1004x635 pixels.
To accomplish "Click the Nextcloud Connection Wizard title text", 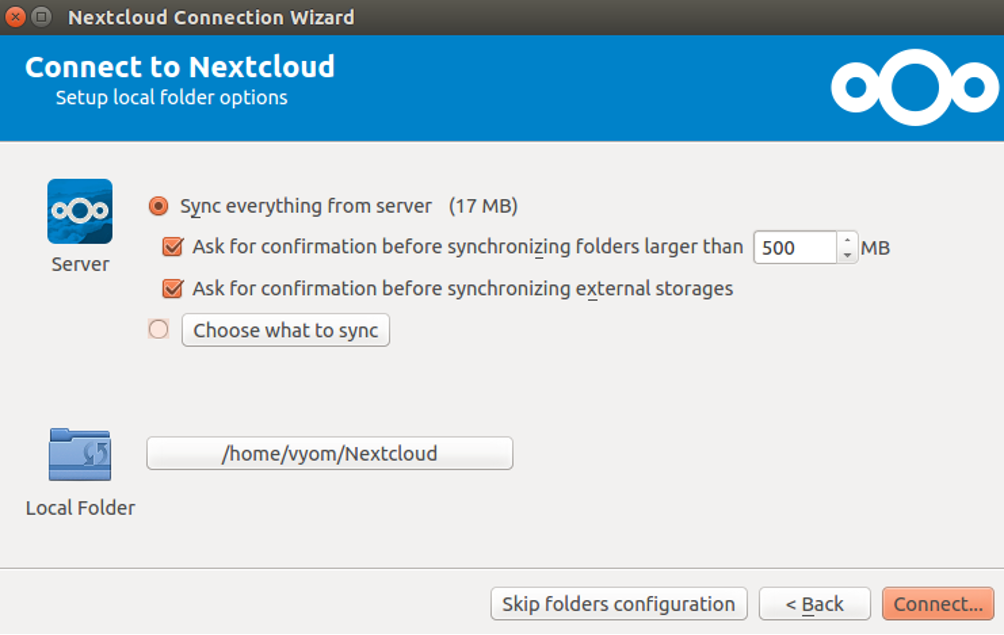I will click(x=211, y=17).
